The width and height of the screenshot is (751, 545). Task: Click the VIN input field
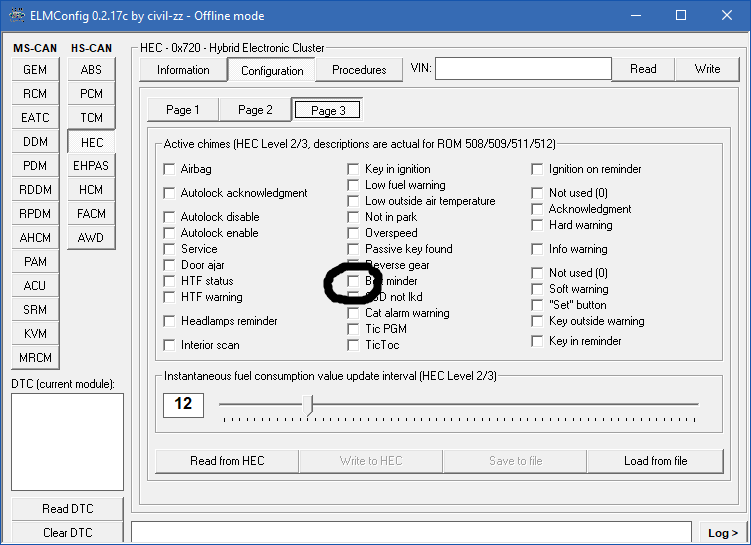pos(522,69)
